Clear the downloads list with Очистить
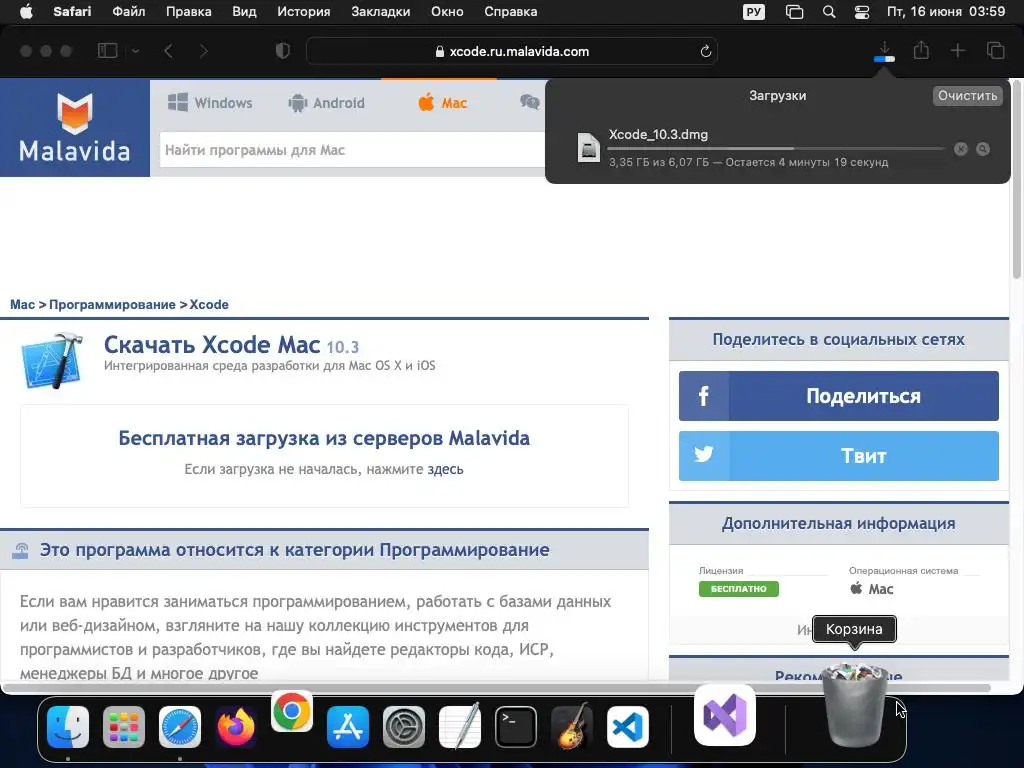This screenshot has width=1024, height=768. coord(967,95)
